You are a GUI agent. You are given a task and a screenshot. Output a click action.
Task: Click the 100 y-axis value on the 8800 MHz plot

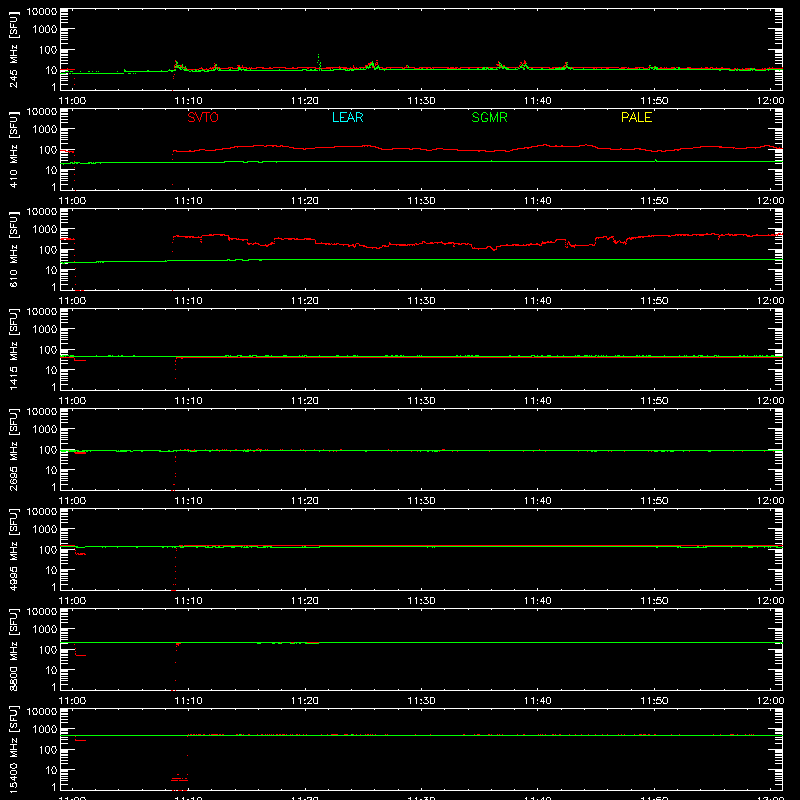coord(48,650)
